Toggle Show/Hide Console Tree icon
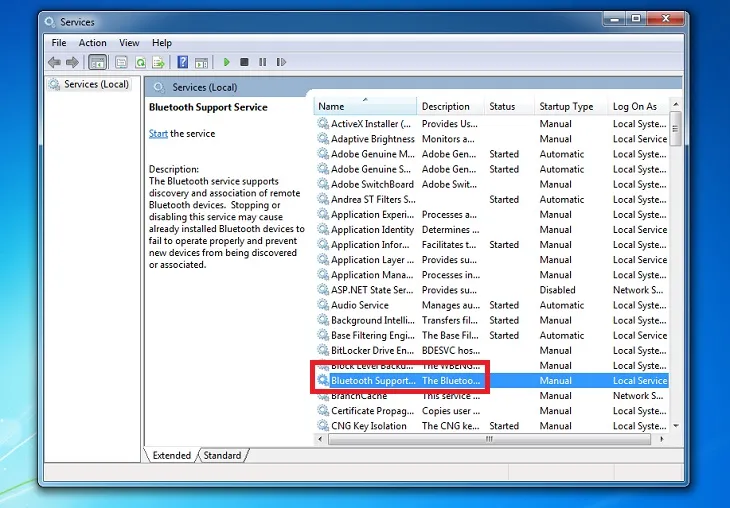The image size is (730, 508). coord(97,62)
